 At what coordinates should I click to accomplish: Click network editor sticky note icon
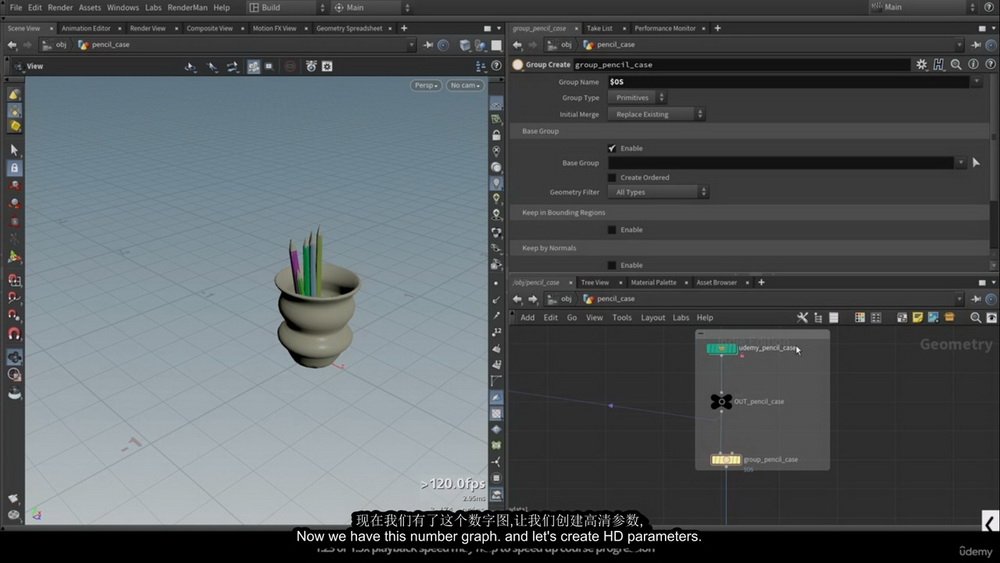pos(918,318)
